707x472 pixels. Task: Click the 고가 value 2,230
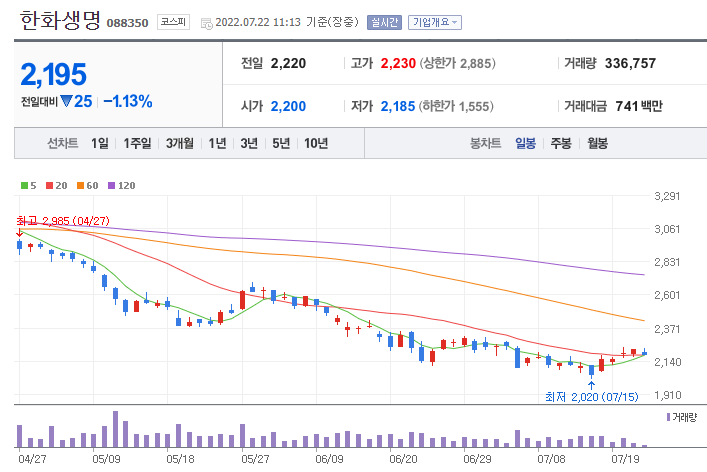[x=398, y=63]
